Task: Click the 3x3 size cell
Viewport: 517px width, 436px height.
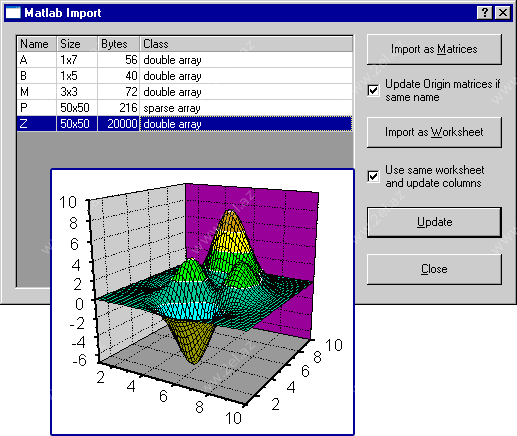Action: coord(77,92)
